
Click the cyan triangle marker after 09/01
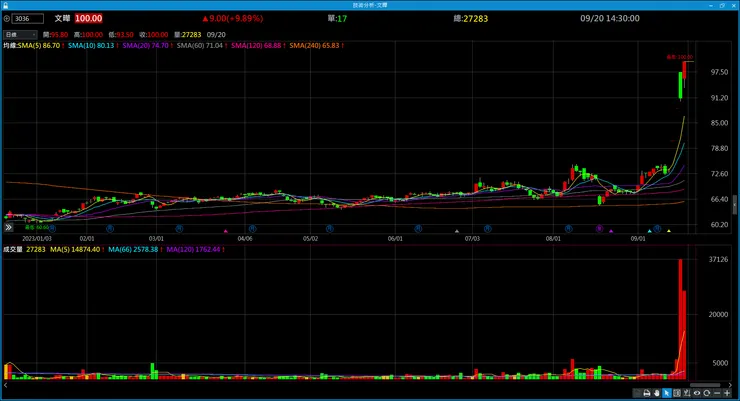point(649,231)
